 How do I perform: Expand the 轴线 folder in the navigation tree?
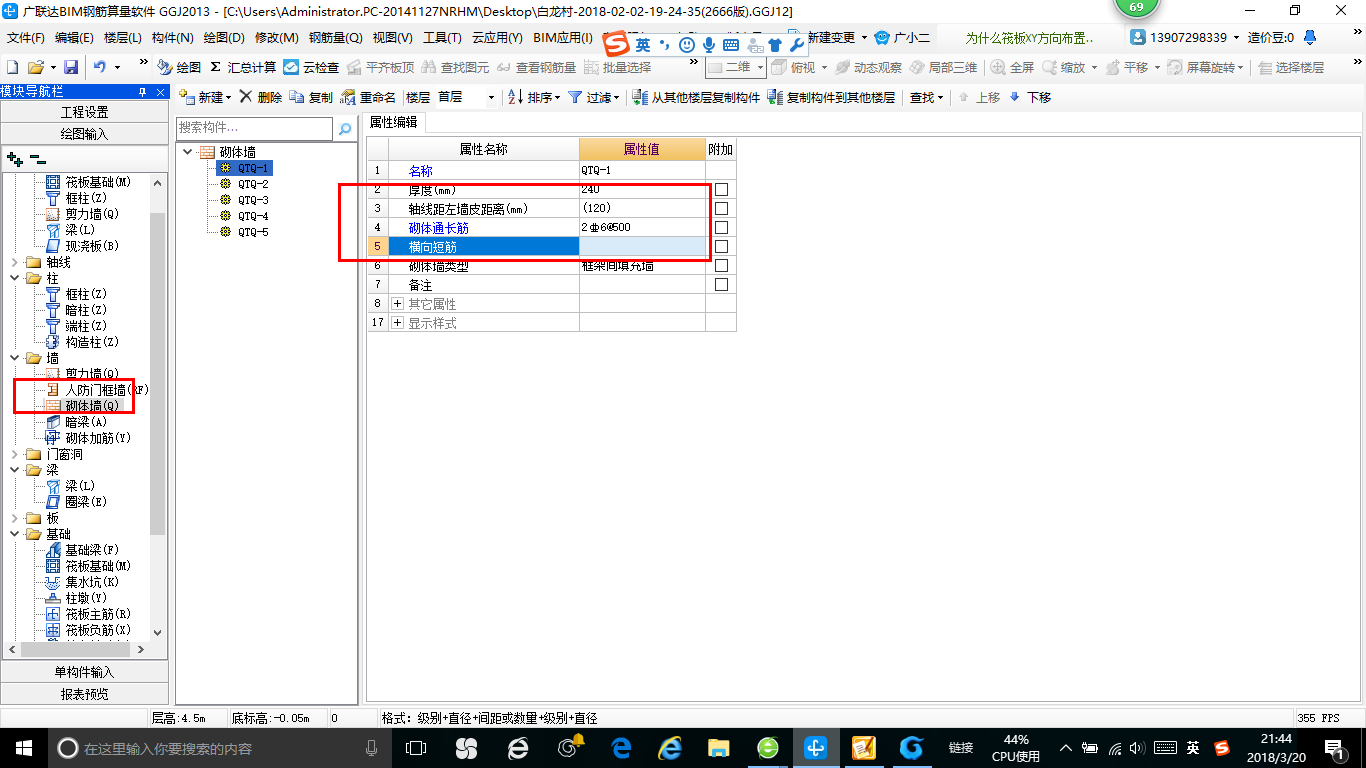click(x=14, y=262)
